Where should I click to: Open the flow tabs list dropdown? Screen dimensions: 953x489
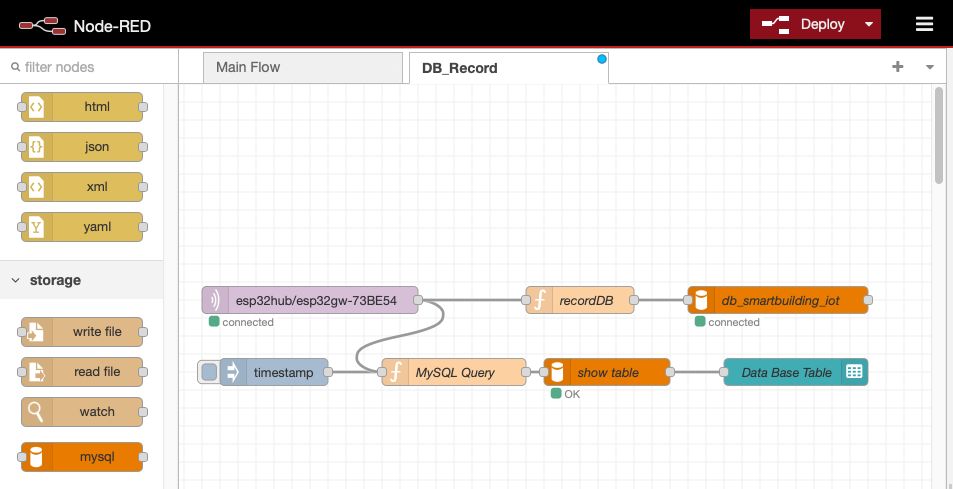[x=929, y=67]
